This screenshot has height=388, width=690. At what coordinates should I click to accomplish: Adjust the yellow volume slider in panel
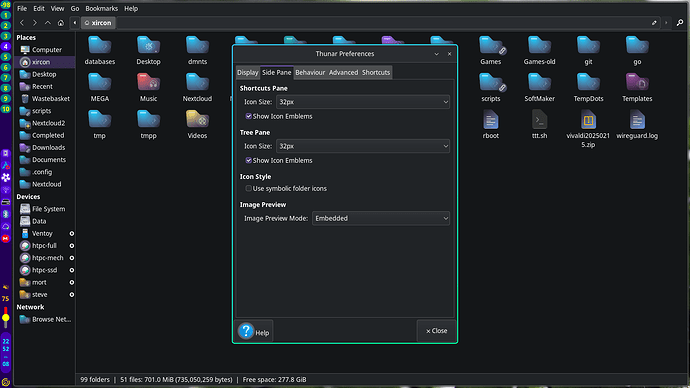(x=5, y=318)
